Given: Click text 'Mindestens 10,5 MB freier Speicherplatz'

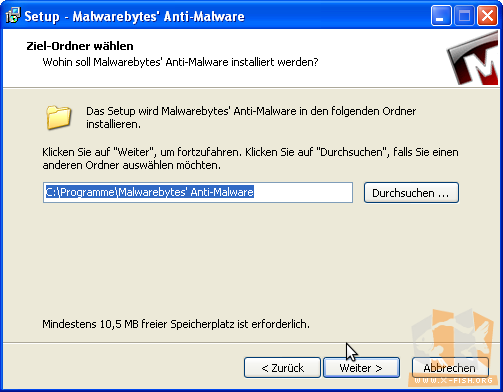Looking at the screenshot, I should click(138, 324).
